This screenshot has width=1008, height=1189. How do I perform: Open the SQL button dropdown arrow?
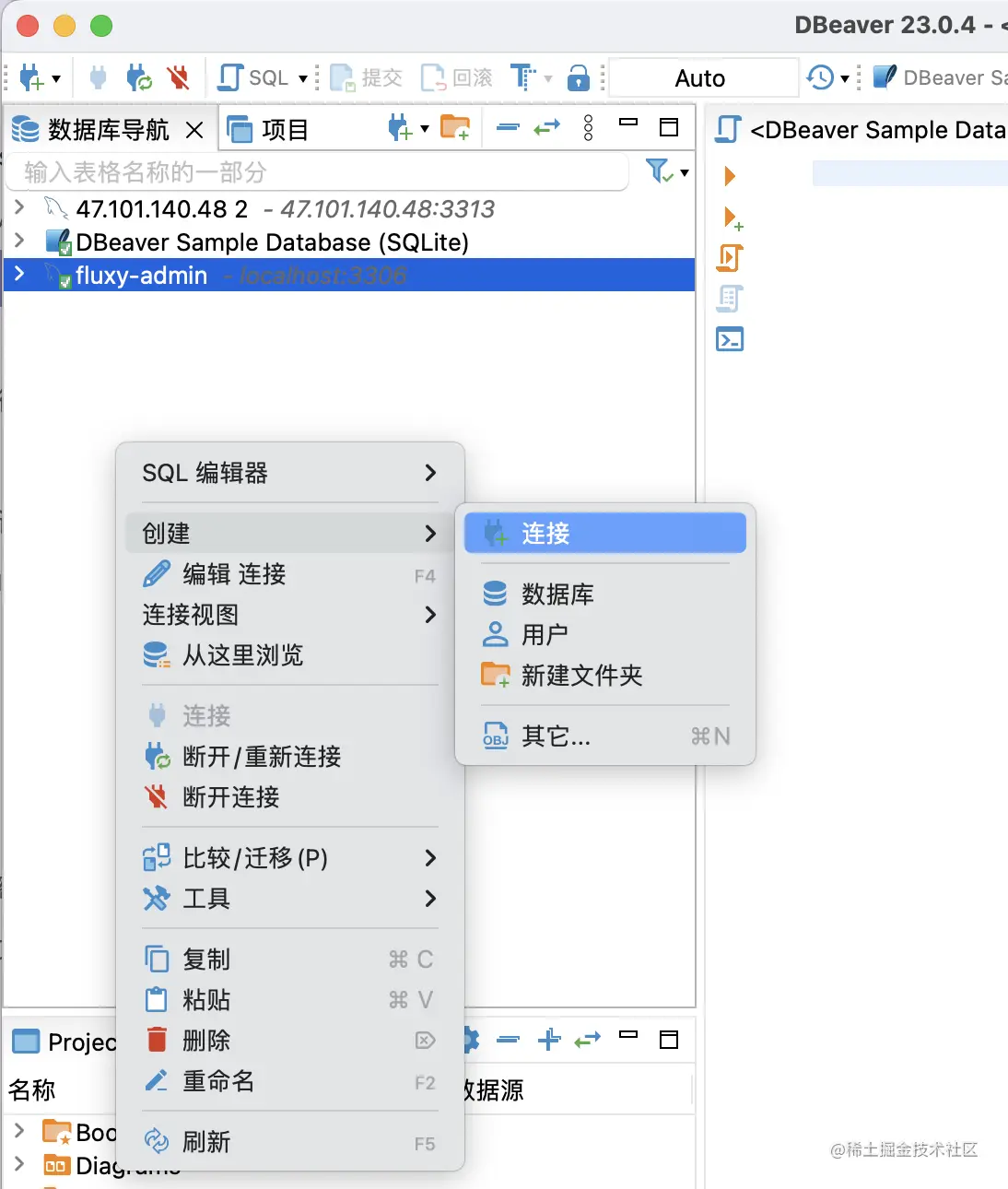[x=302, y=78]
